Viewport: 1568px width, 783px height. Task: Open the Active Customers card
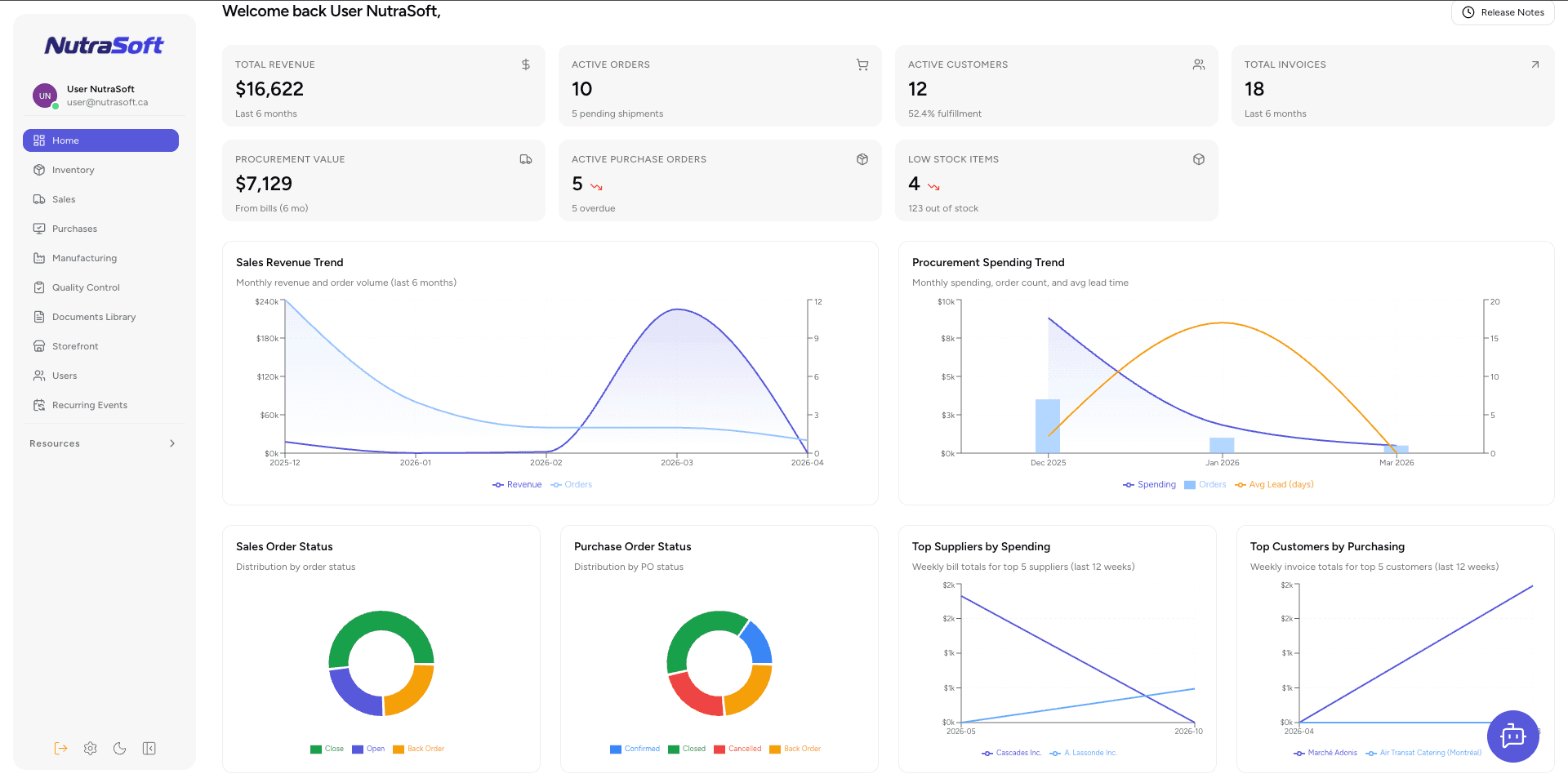pos(1057,86)
